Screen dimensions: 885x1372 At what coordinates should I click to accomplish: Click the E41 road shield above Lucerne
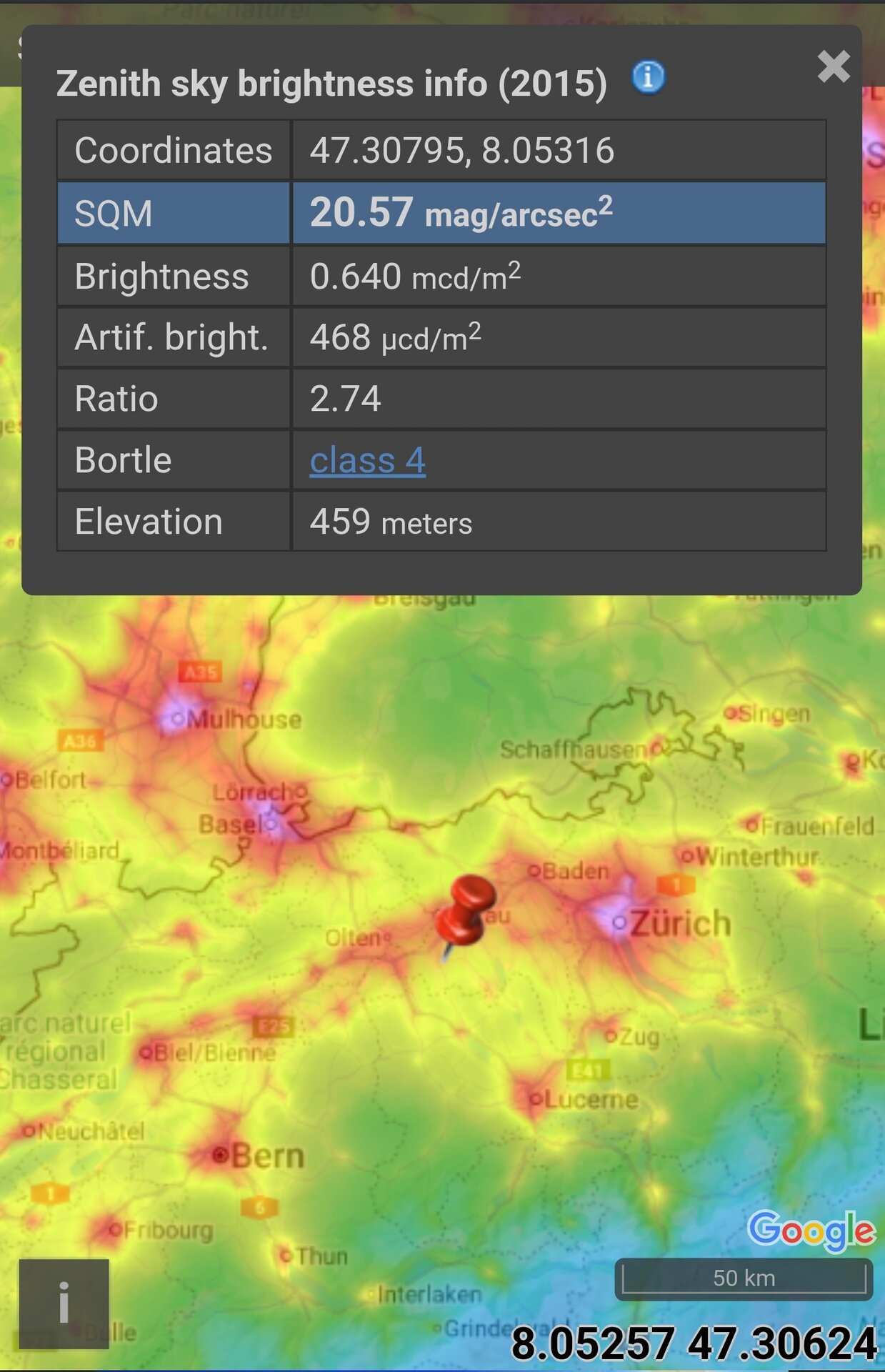(x=588, y=1070)
